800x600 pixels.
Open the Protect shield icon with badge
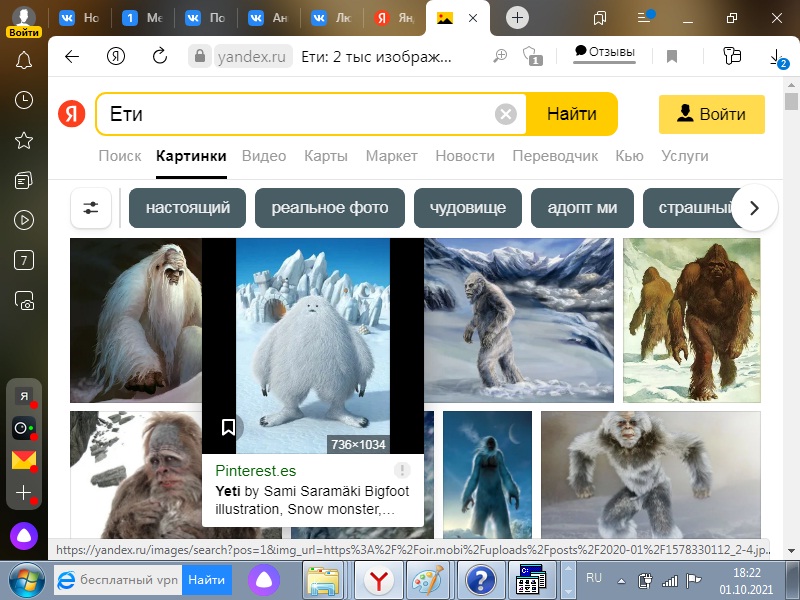(x=532, y=56)
